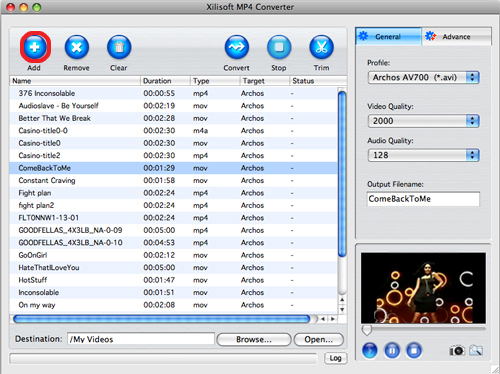
Task: Click the Open... button
Action: point(318,339)
